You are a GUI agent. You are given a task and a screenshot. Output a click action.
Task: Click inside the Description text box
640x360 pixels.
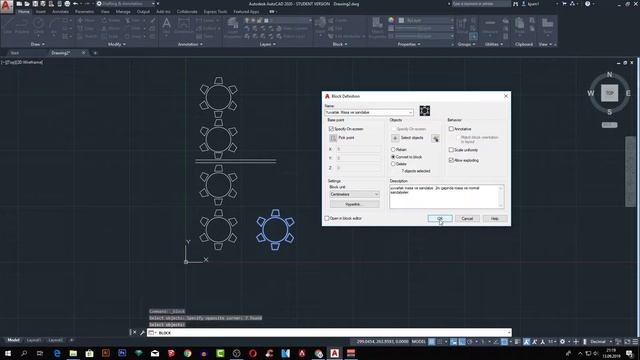[447, 196]
